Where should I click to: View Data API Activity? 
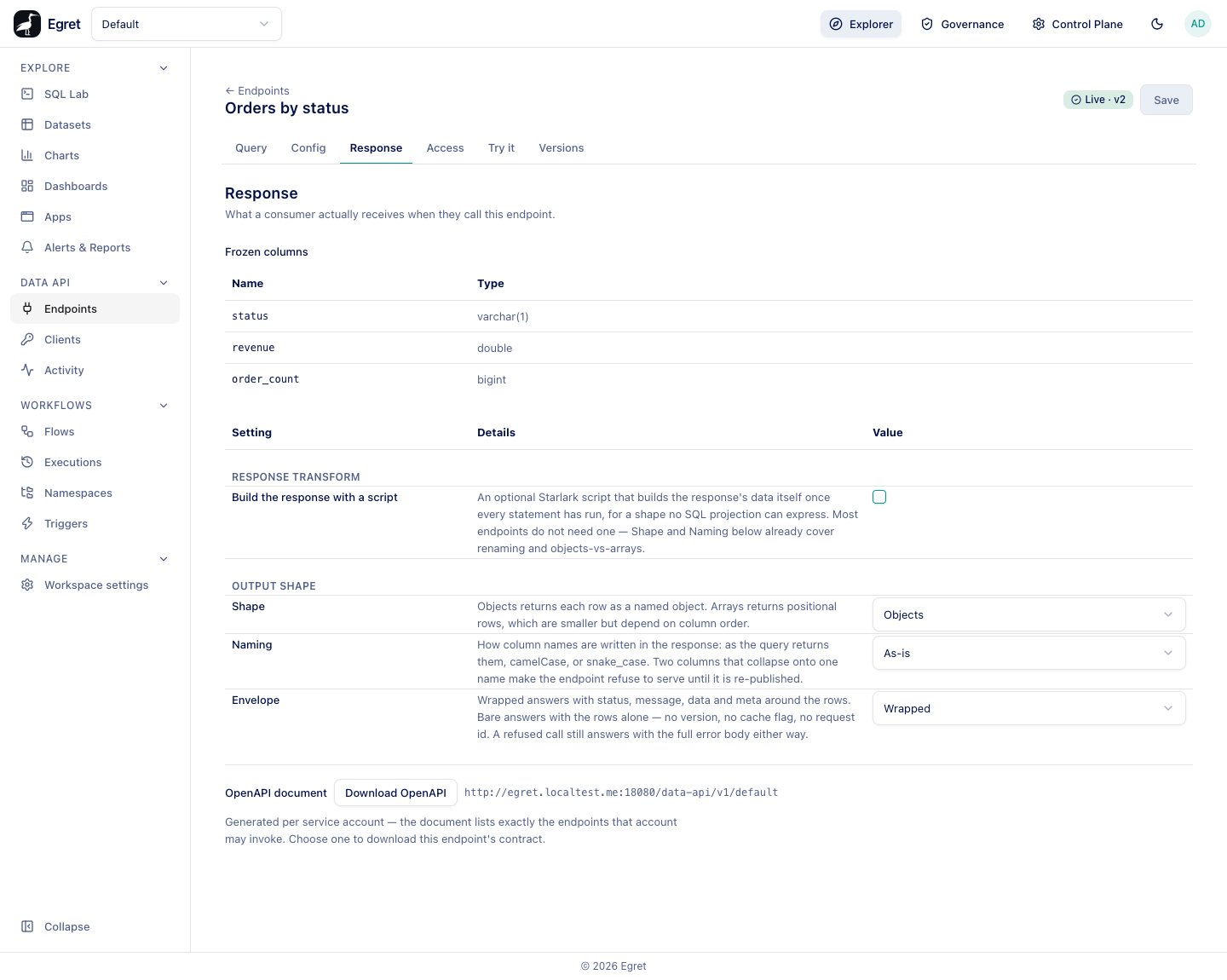95,370
